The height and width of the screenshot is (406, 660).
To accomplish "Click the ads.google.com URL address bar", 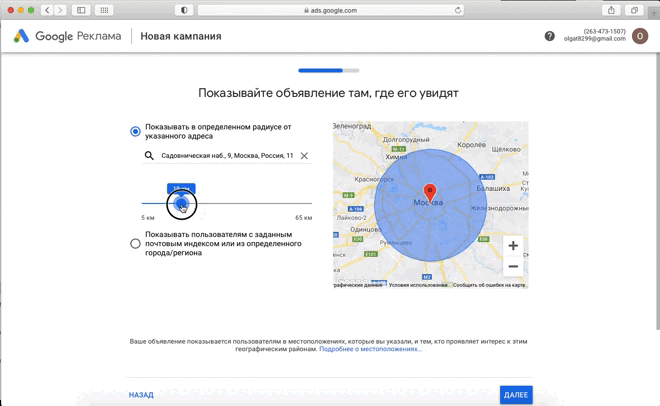I will pyautogui.click(x=330, y=10).
